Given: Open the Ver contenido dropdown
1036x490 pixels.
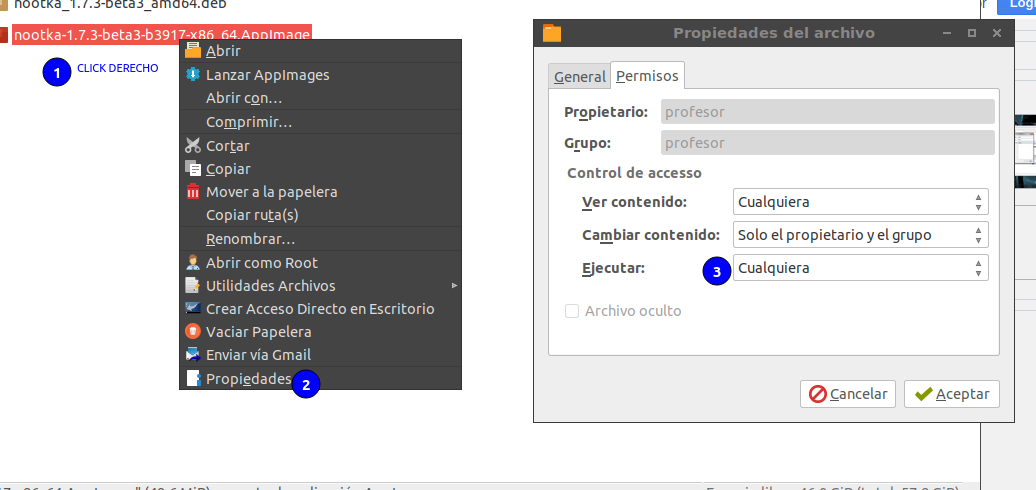Looking at the screenshot, I should coord(860,201).
